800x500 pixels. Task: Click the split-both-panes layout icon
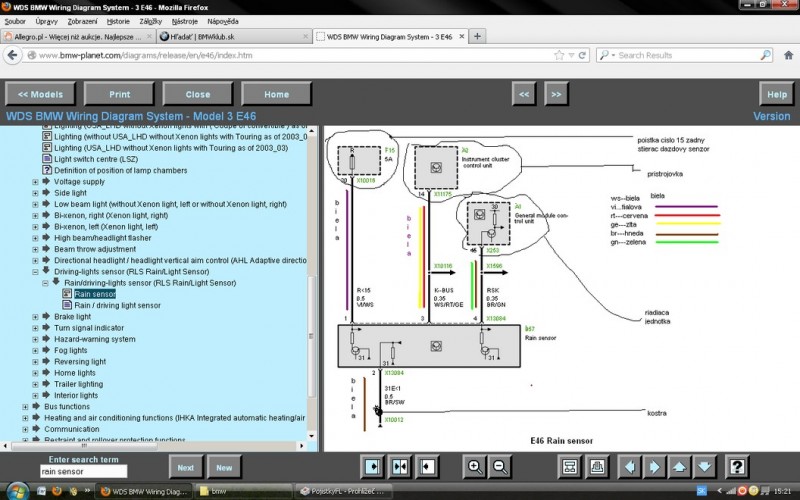pyautogui.click(x=400, y=467)
